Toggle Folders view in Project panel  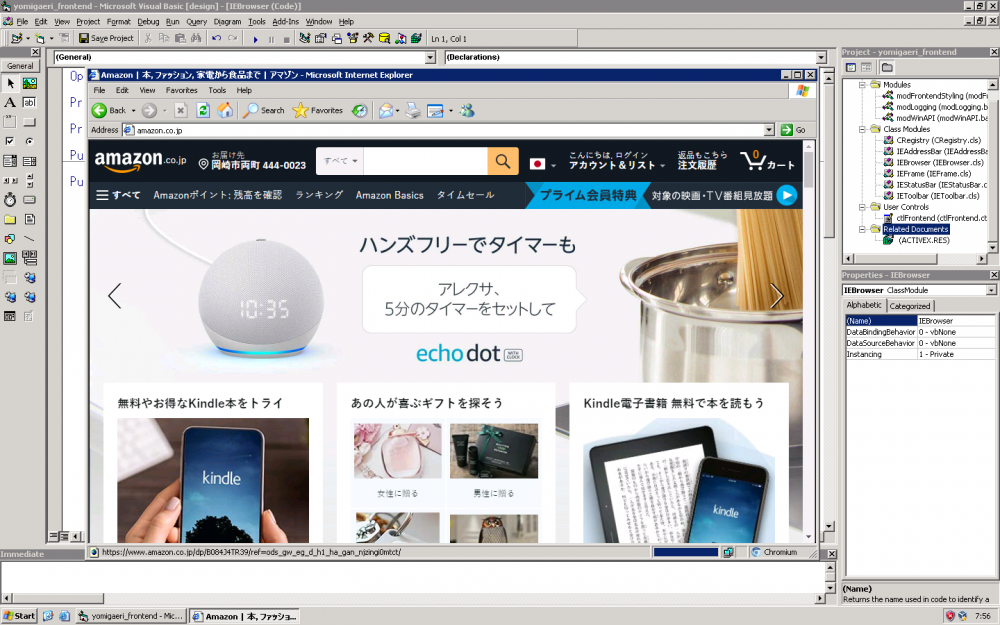(887, 67)
